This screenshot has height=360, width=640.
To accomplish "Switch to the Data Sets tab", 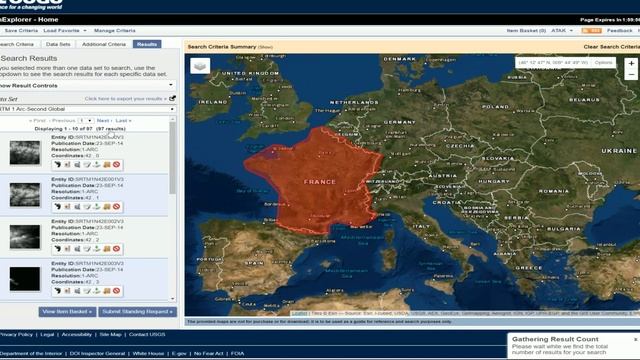I will click(x=58, y=44).
